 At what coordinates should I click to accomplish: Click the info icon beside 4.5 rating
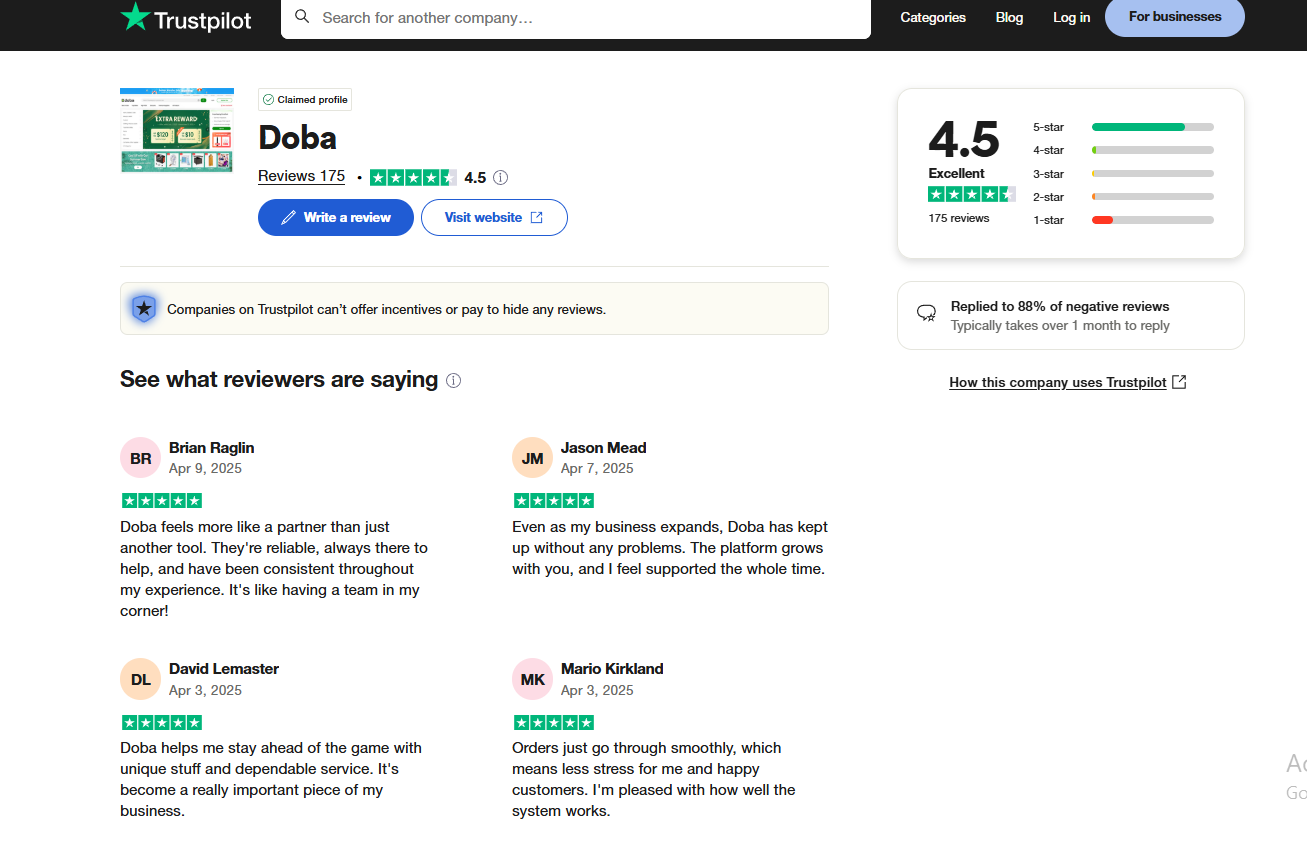(x=501, y=178)
